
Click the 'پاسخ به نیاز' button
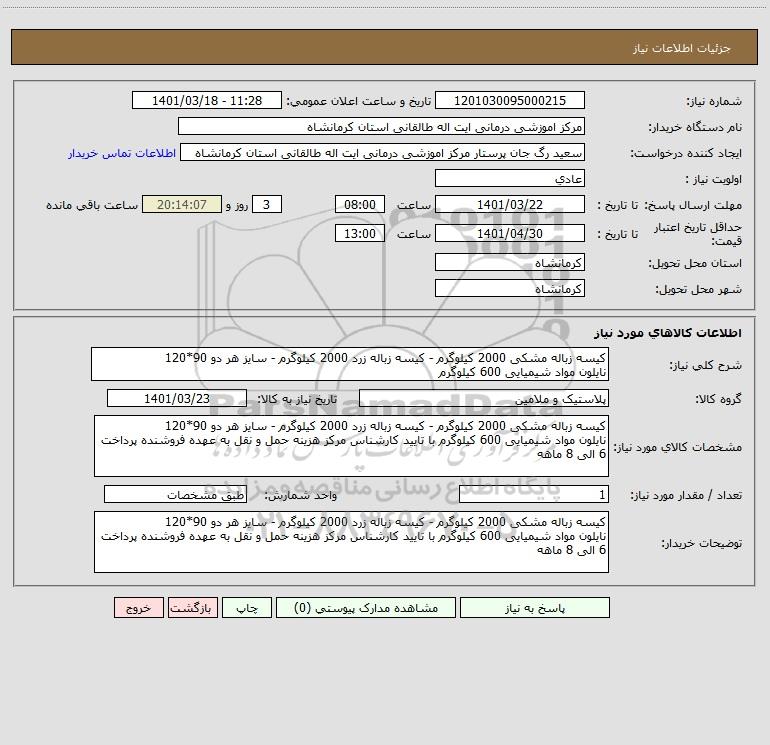[x=535, y=608]
